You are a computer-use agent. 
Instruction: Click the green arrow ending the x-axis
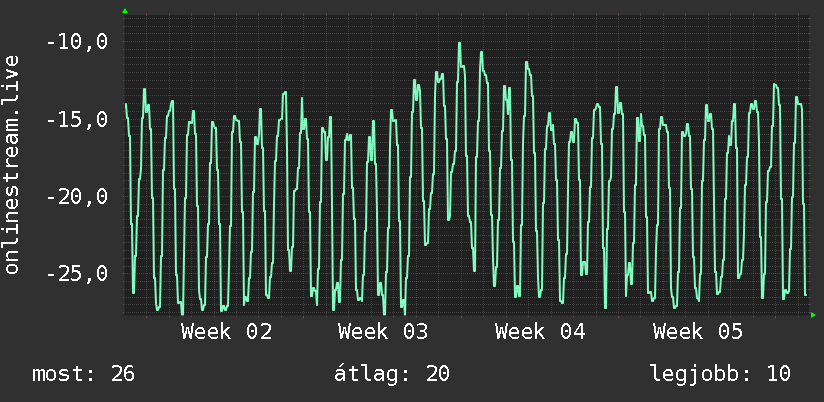[813, 315]
